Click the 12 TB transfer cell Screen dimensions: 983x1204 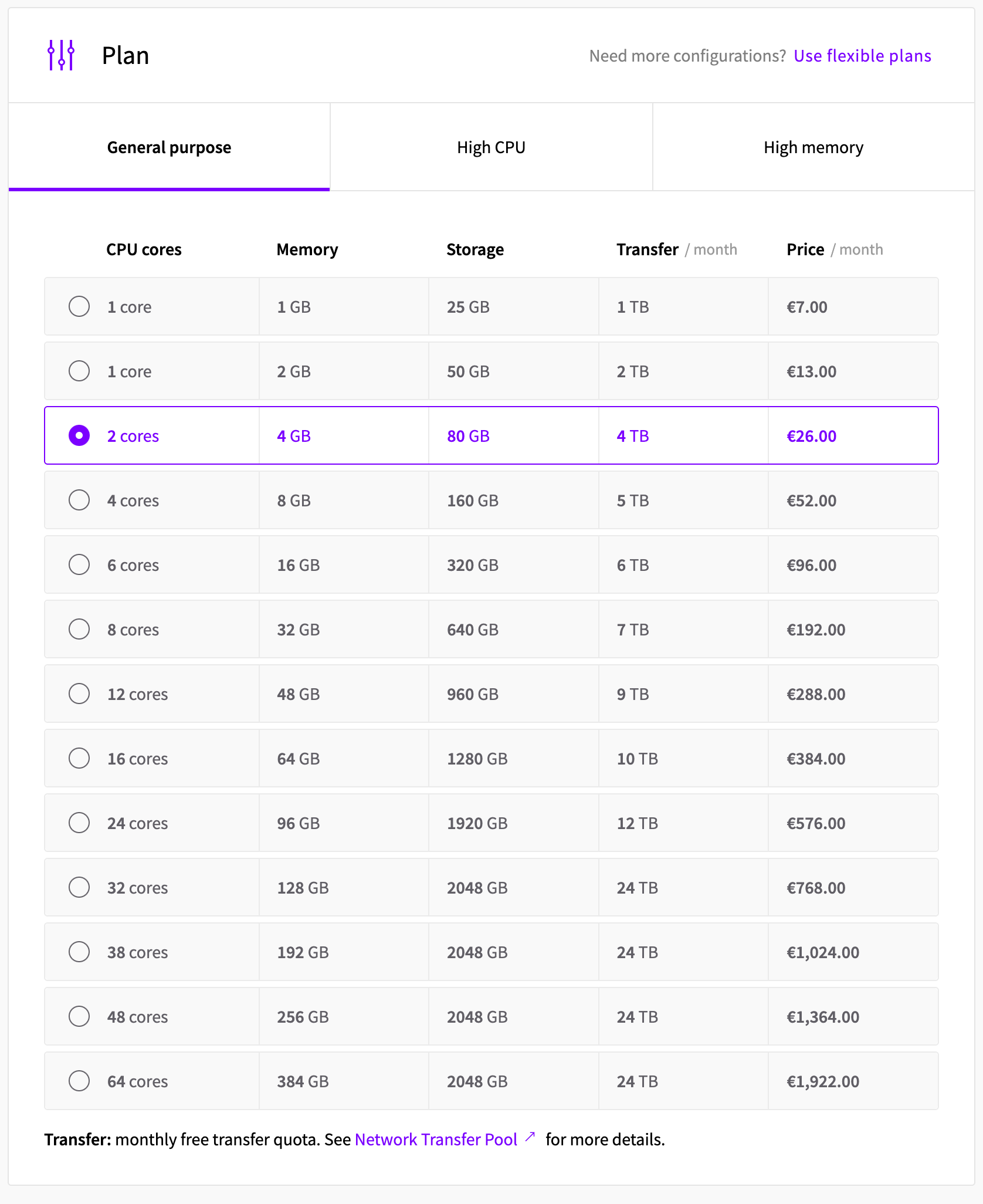(683, 823)
